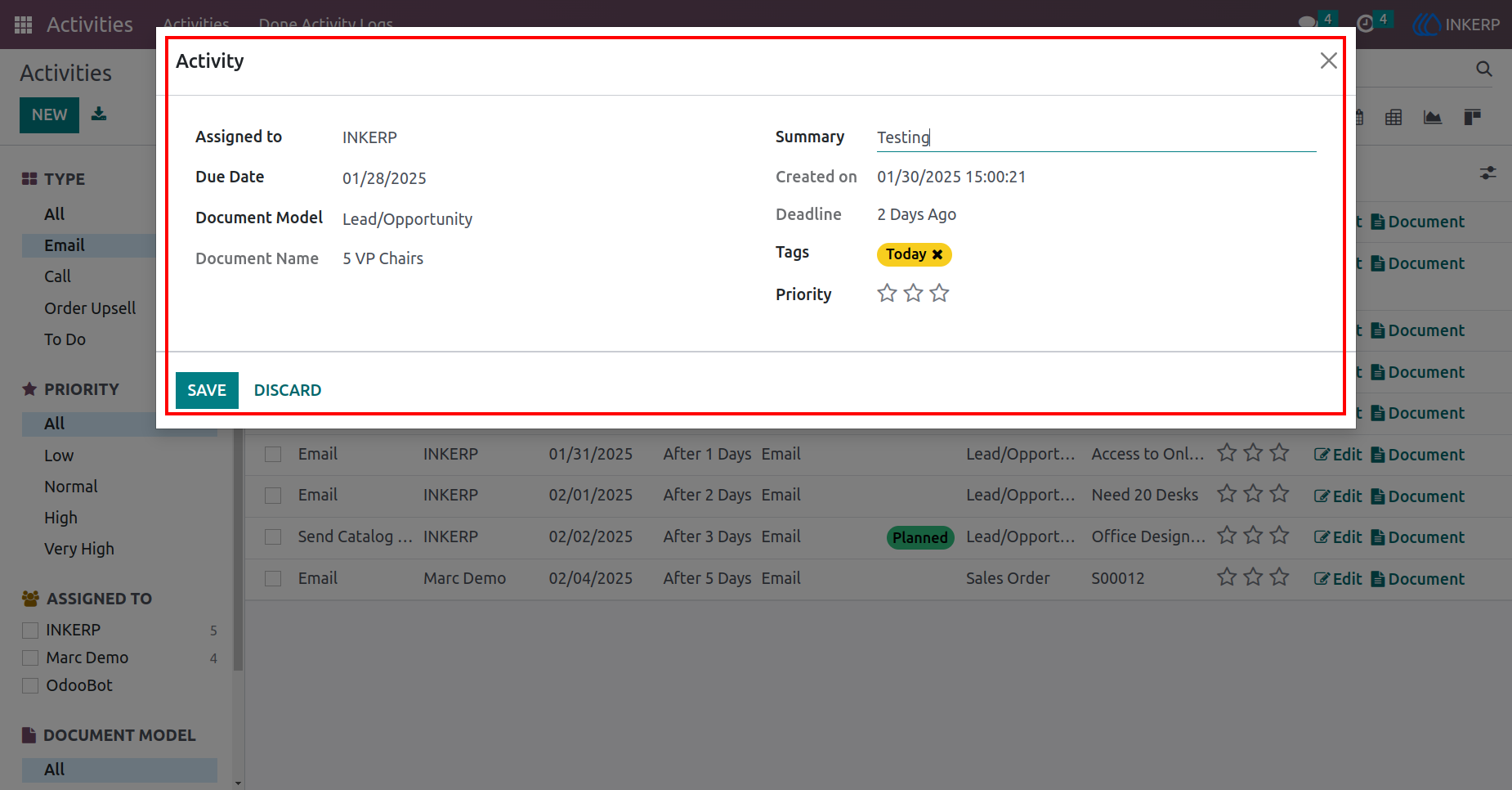Remove the Today tag with its x
Screen dimensions: 1512x790
[x=937, y=254]
